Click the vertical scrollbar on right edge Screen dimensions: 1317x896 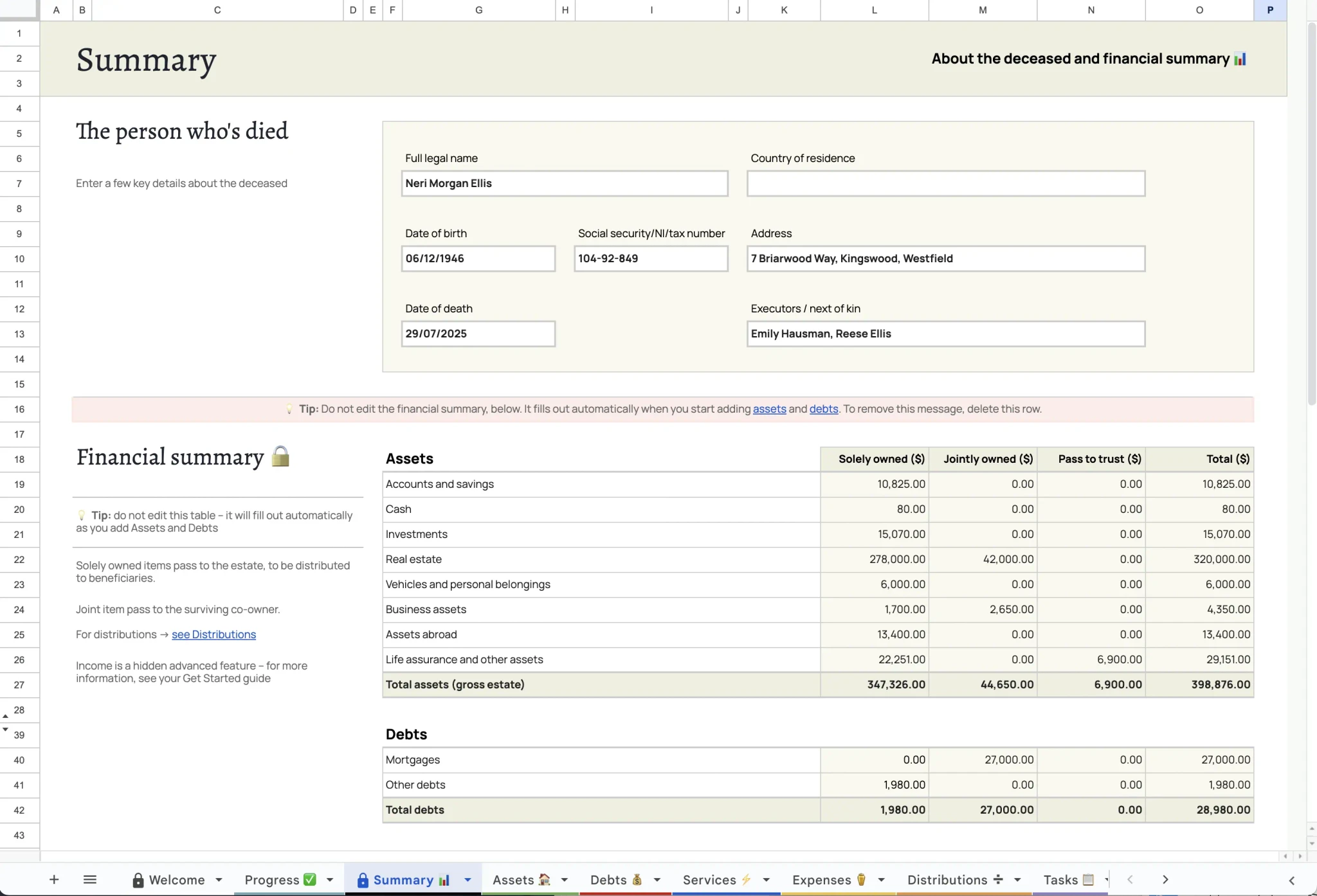tap(1311, 212)
